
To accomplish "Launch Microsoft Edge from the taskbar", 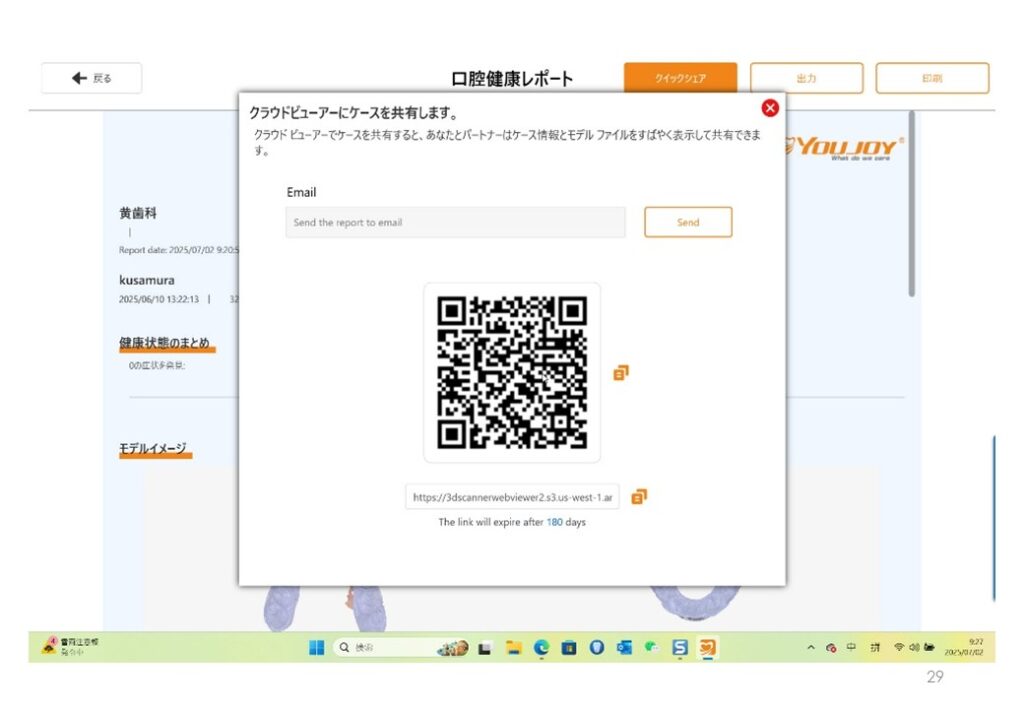I will (x=541, y=648).
